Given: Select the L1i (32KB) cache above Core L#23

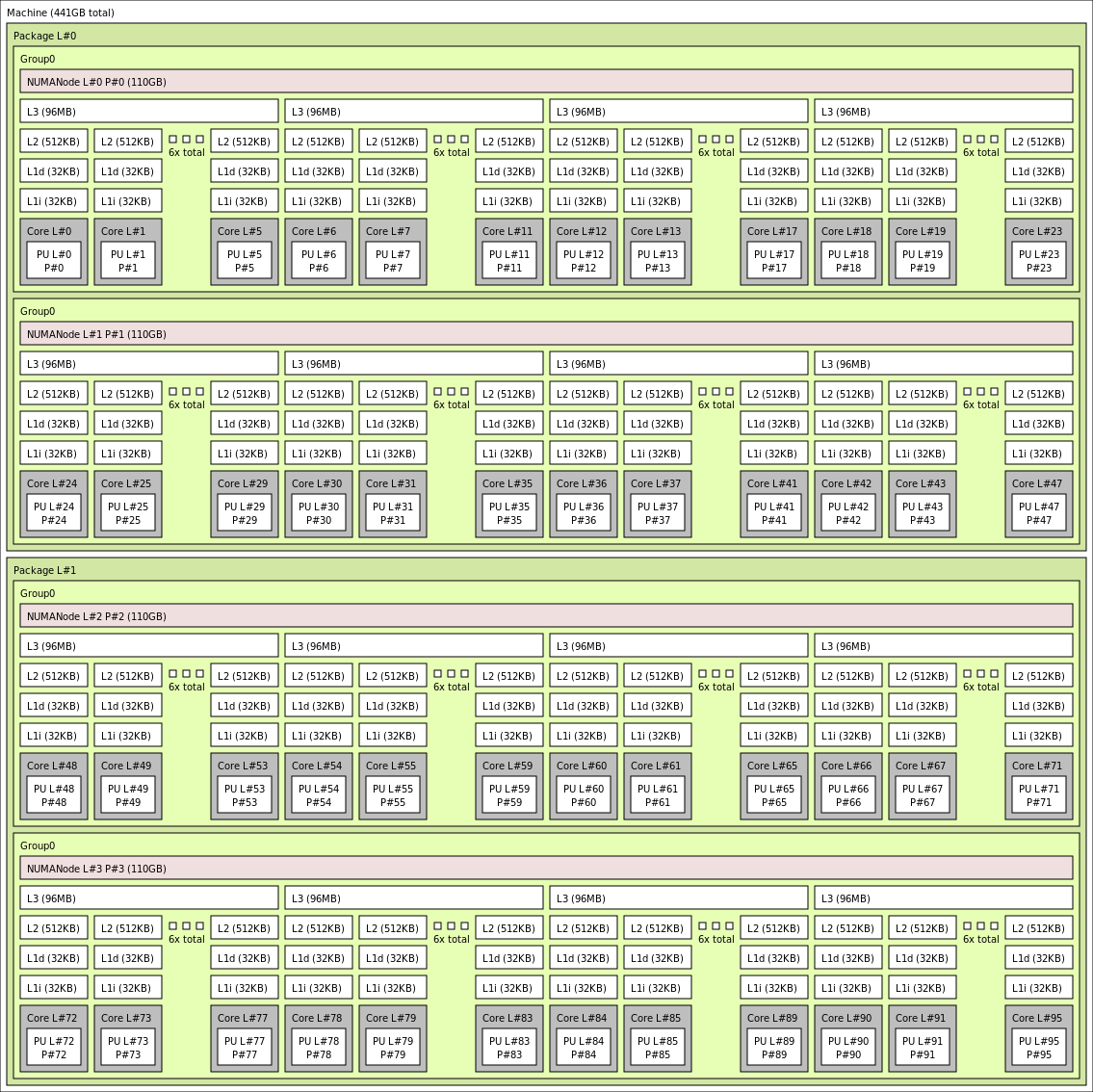Looking at the screenshot, I should point(1038,200).
